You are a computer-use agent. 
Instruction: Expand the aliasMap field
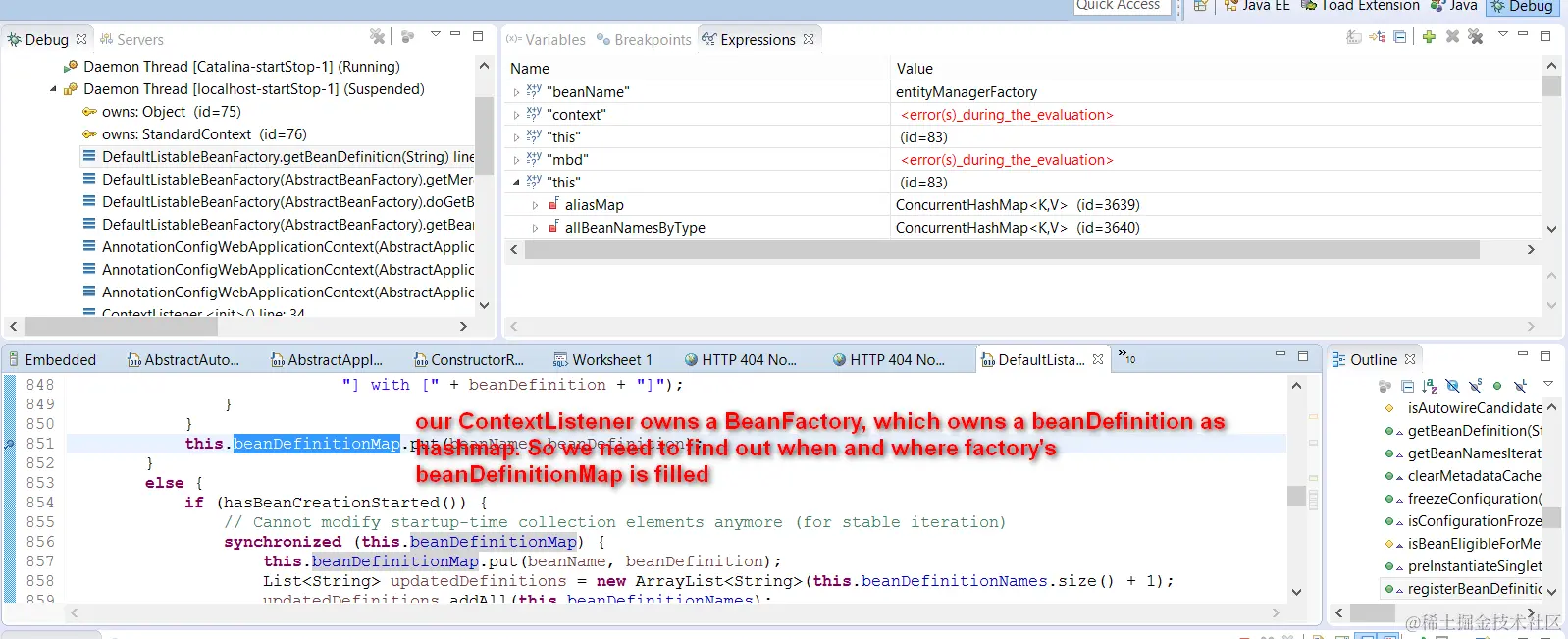point(535,205)
